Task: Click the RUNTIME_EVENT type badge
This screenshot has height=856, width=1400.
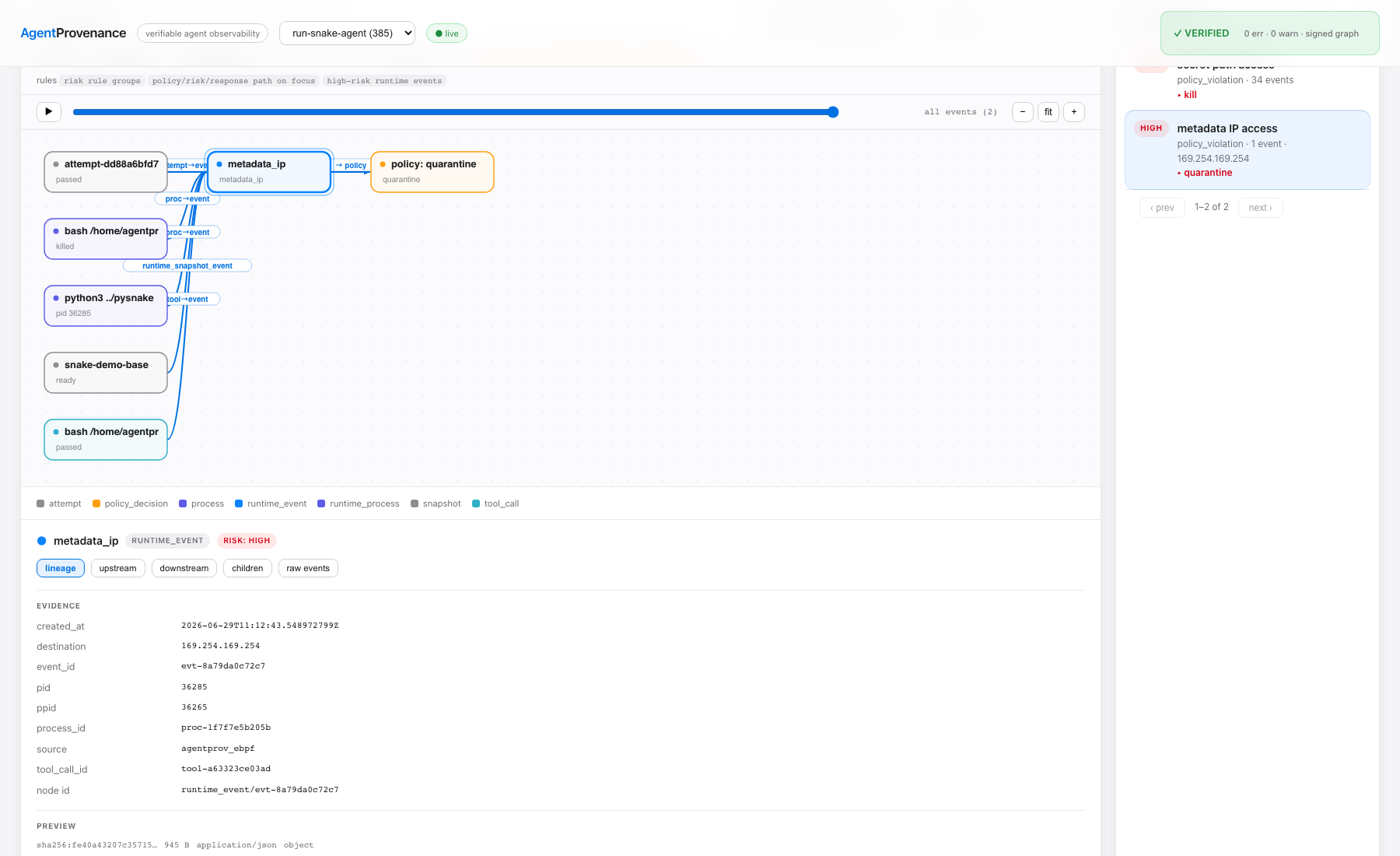Action: point(167,541)
